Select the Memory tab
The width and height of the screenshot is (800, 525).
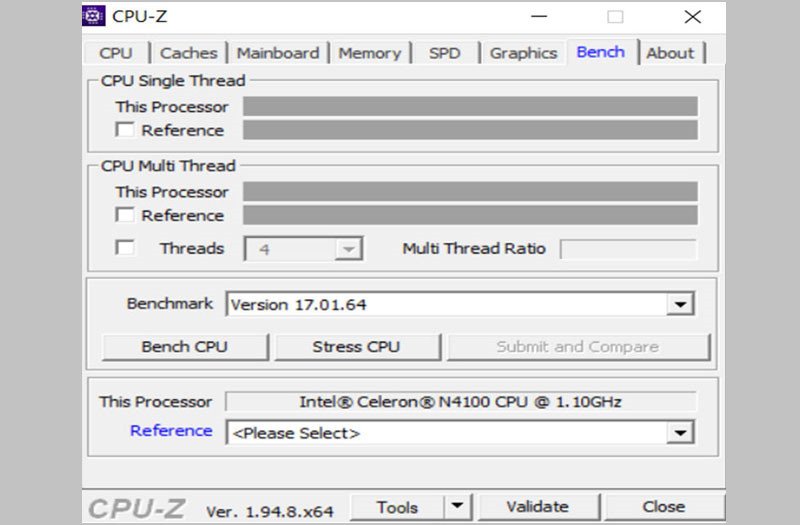coord(370,53)
